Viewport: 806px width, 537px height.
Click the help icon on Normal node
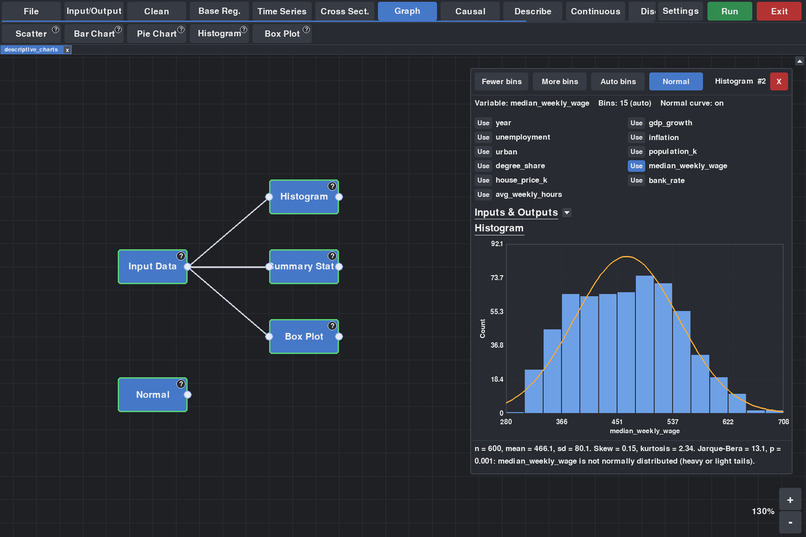point(181,384)
